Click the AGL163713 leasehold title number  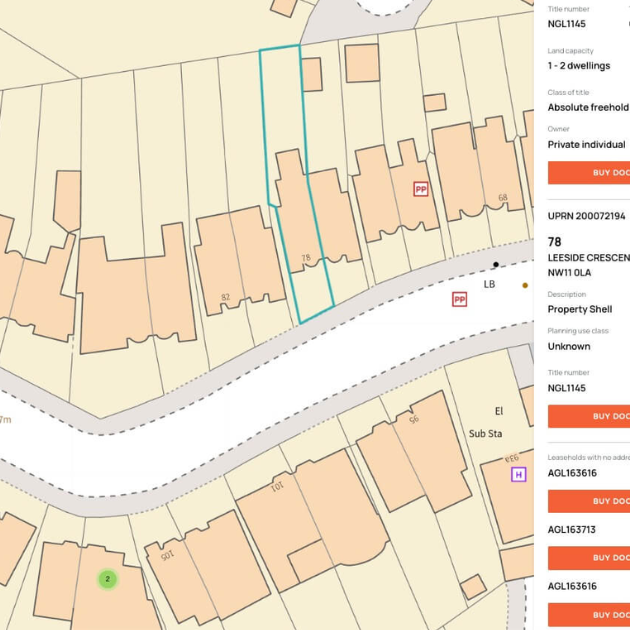(x=572, y=530)
